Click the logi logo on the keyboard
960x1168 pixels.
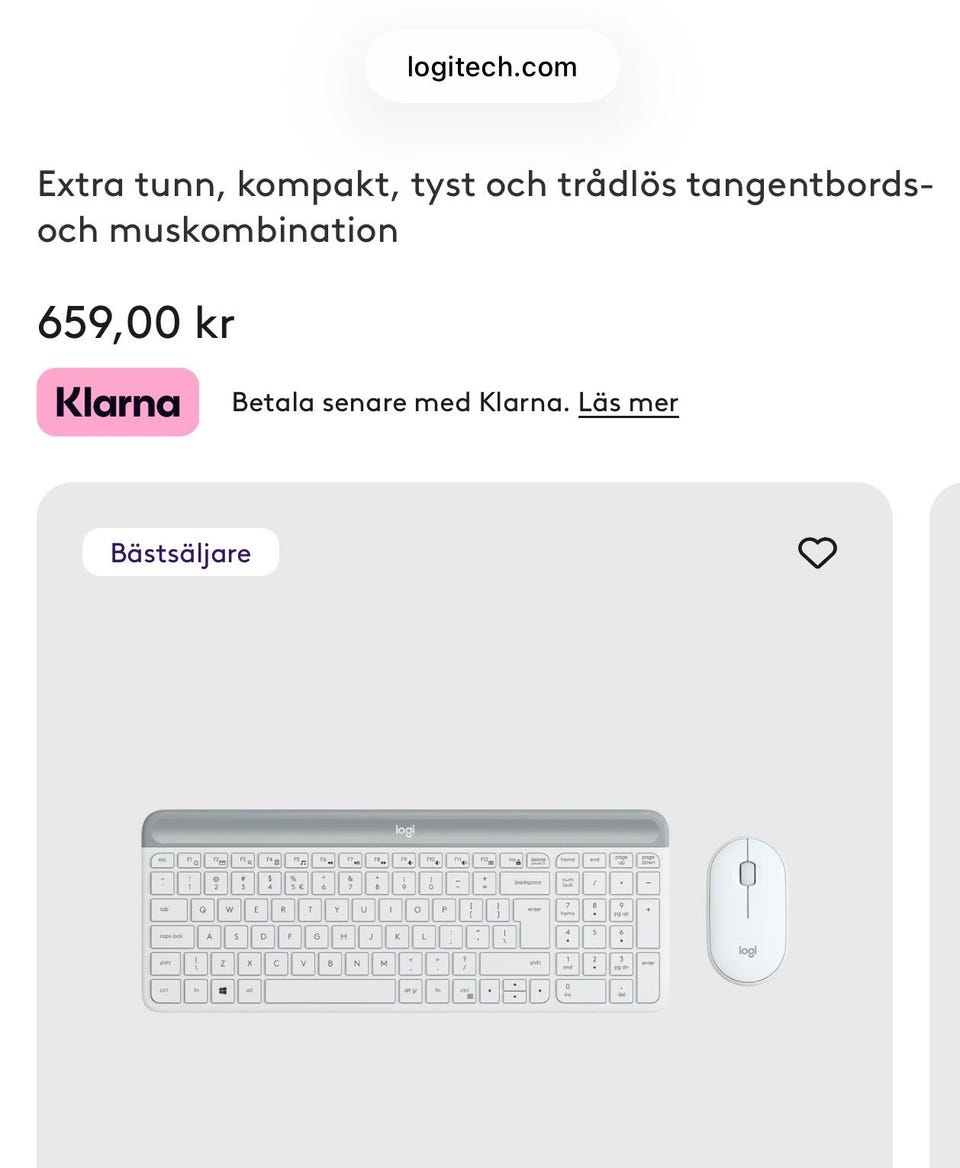coord(405,829)
